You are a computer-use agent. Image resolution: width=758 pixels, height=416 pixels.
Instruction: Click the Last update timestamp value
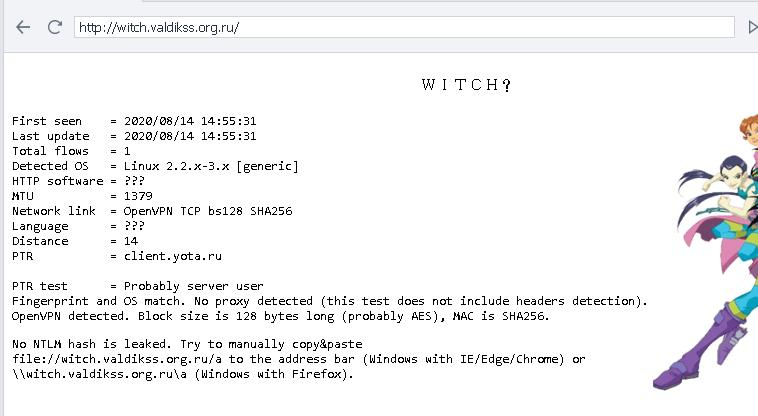pos(190,136)
